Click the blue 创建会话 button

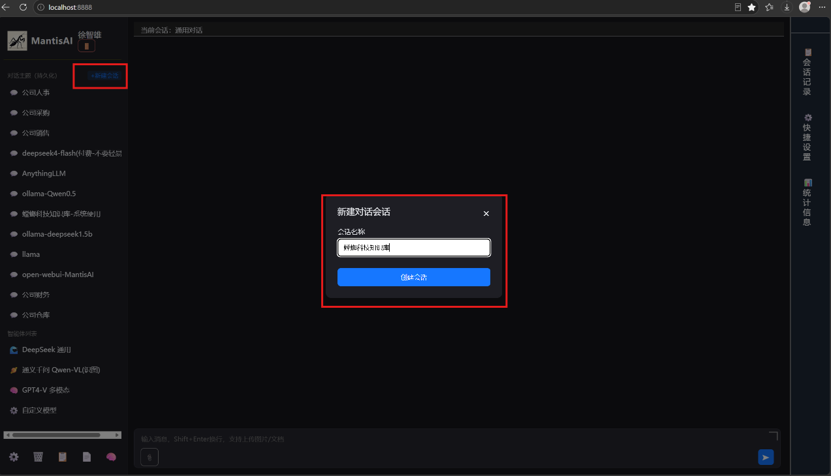click(x=414, y=277)
